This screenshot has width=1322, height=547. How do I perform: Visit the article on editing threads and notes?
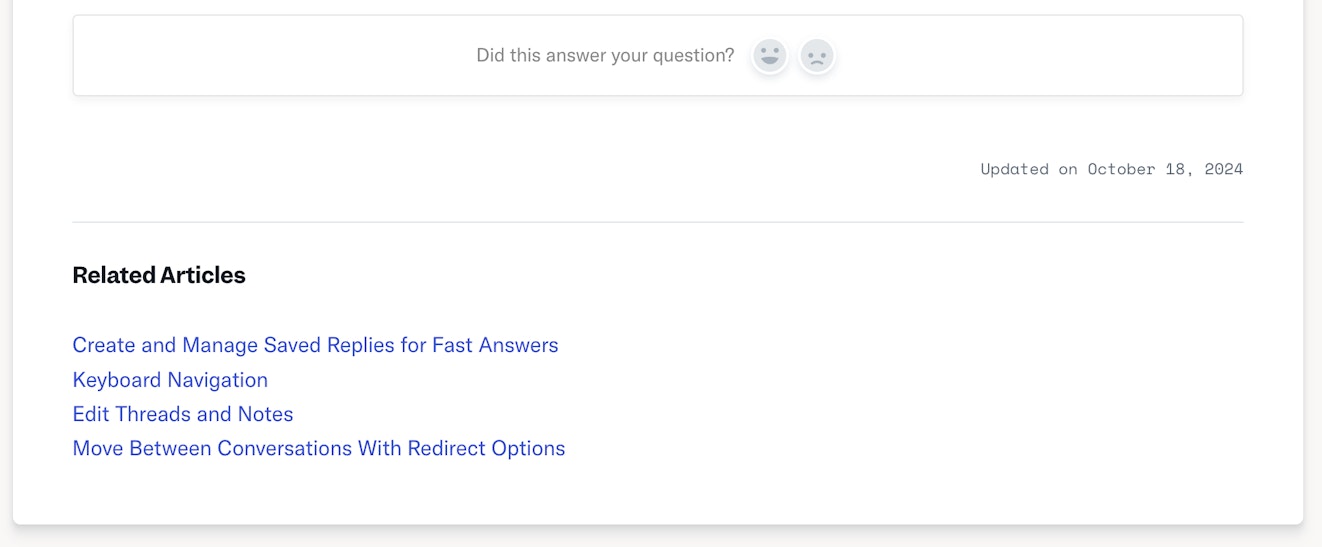[x=183, y=414]
